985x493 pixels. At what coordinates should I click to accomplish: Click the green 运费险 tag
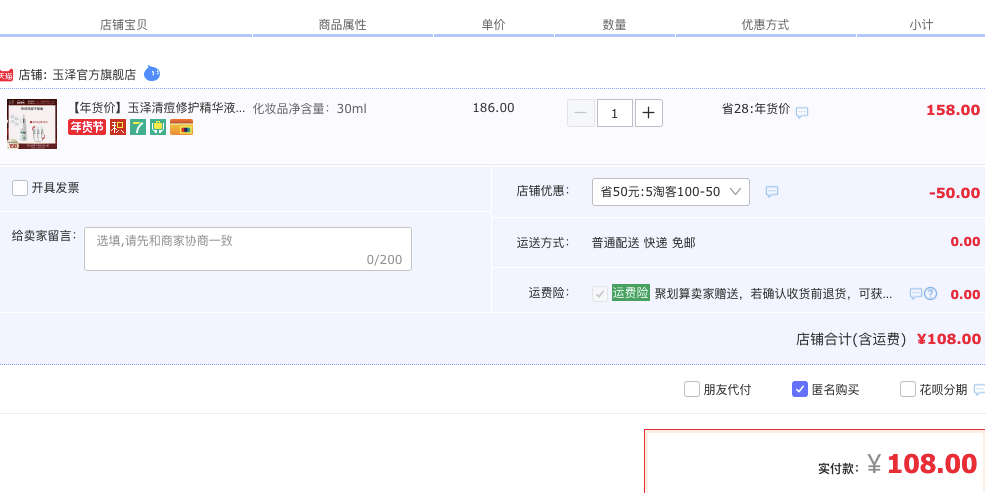coord(631,293)
